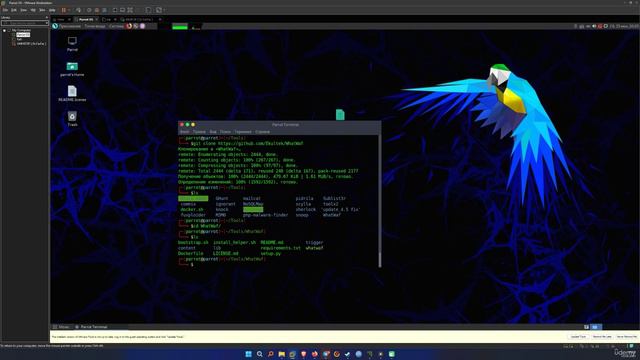Open Terminal menu in Parrot Terminal
Viewport: 640px width, 360px height.
[243, 132]
